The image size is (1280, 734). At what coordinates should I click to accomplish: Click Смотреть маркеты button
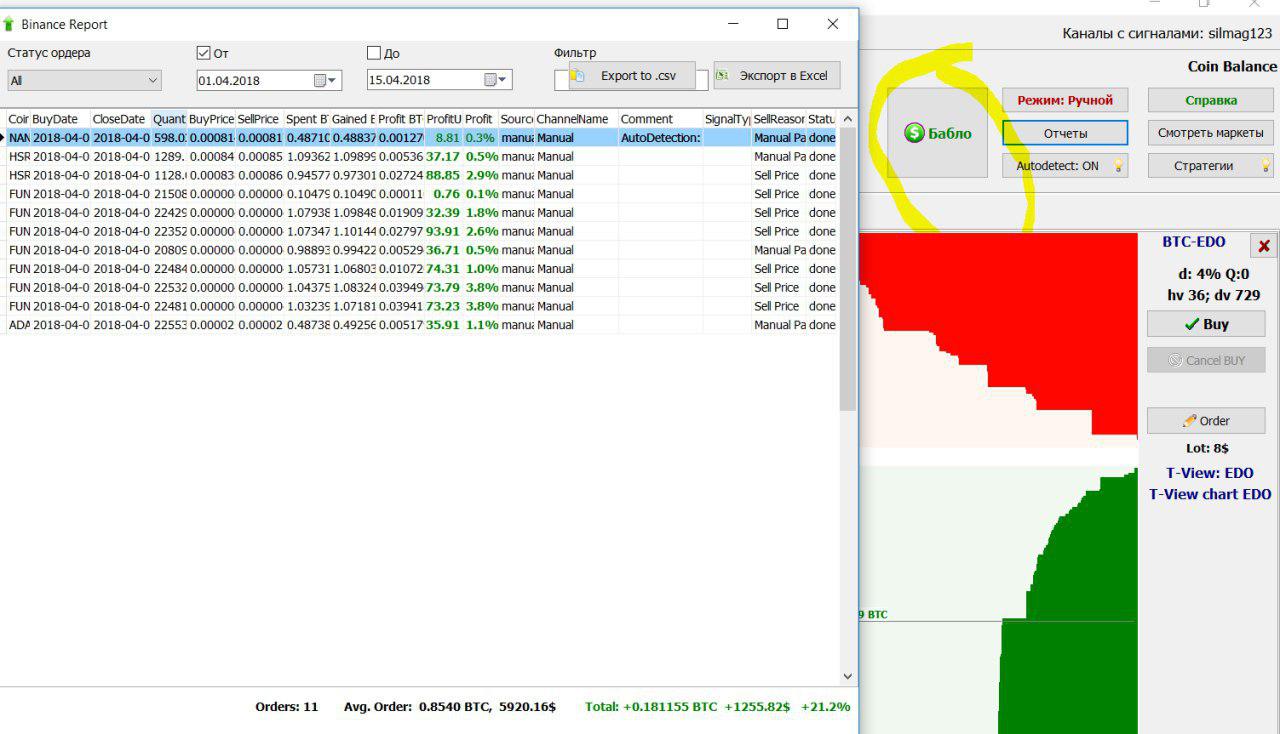1210,133
